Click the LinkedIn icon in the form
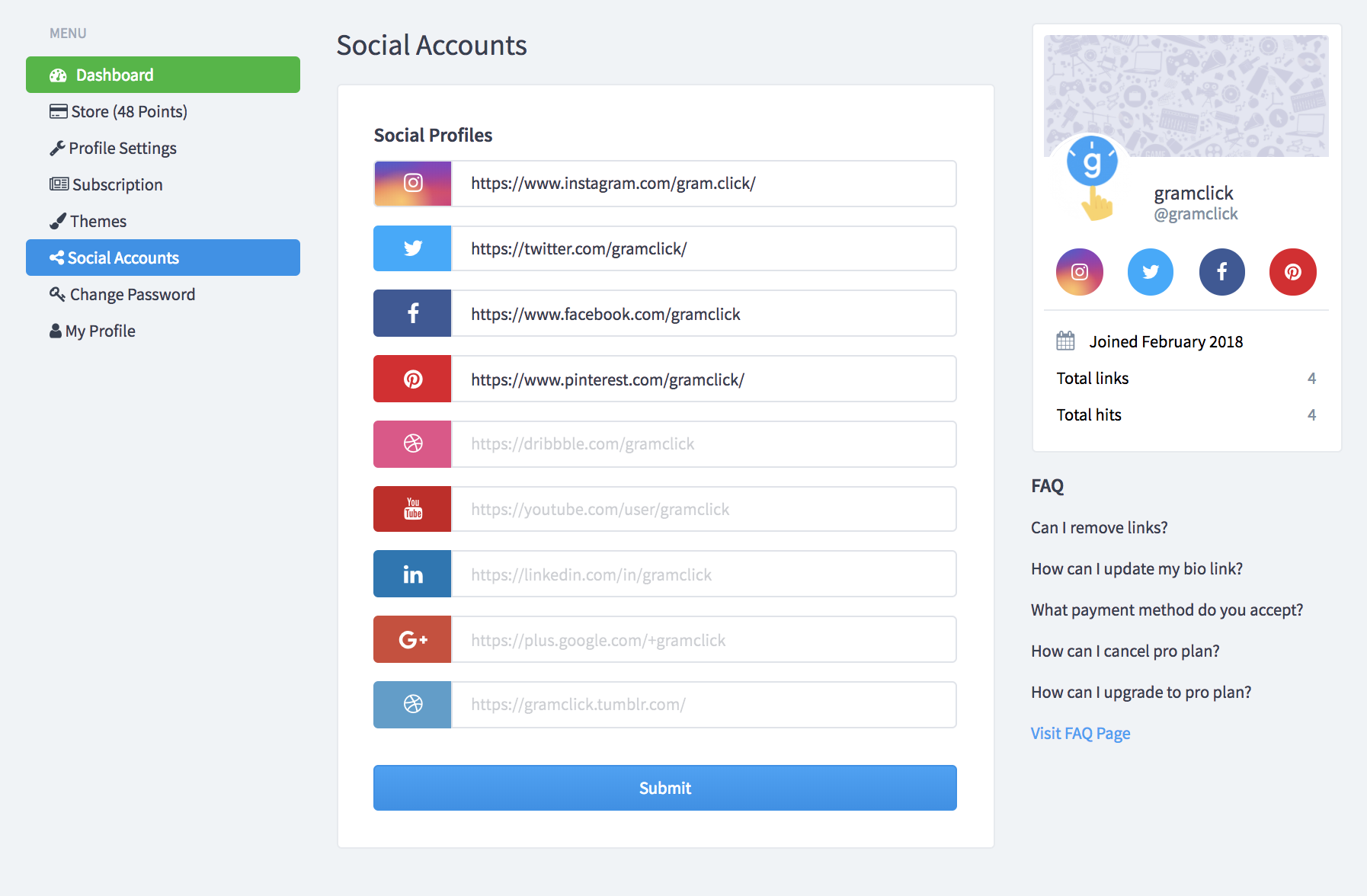This screenshot has width=1367, height=896. tap(412, 574)
